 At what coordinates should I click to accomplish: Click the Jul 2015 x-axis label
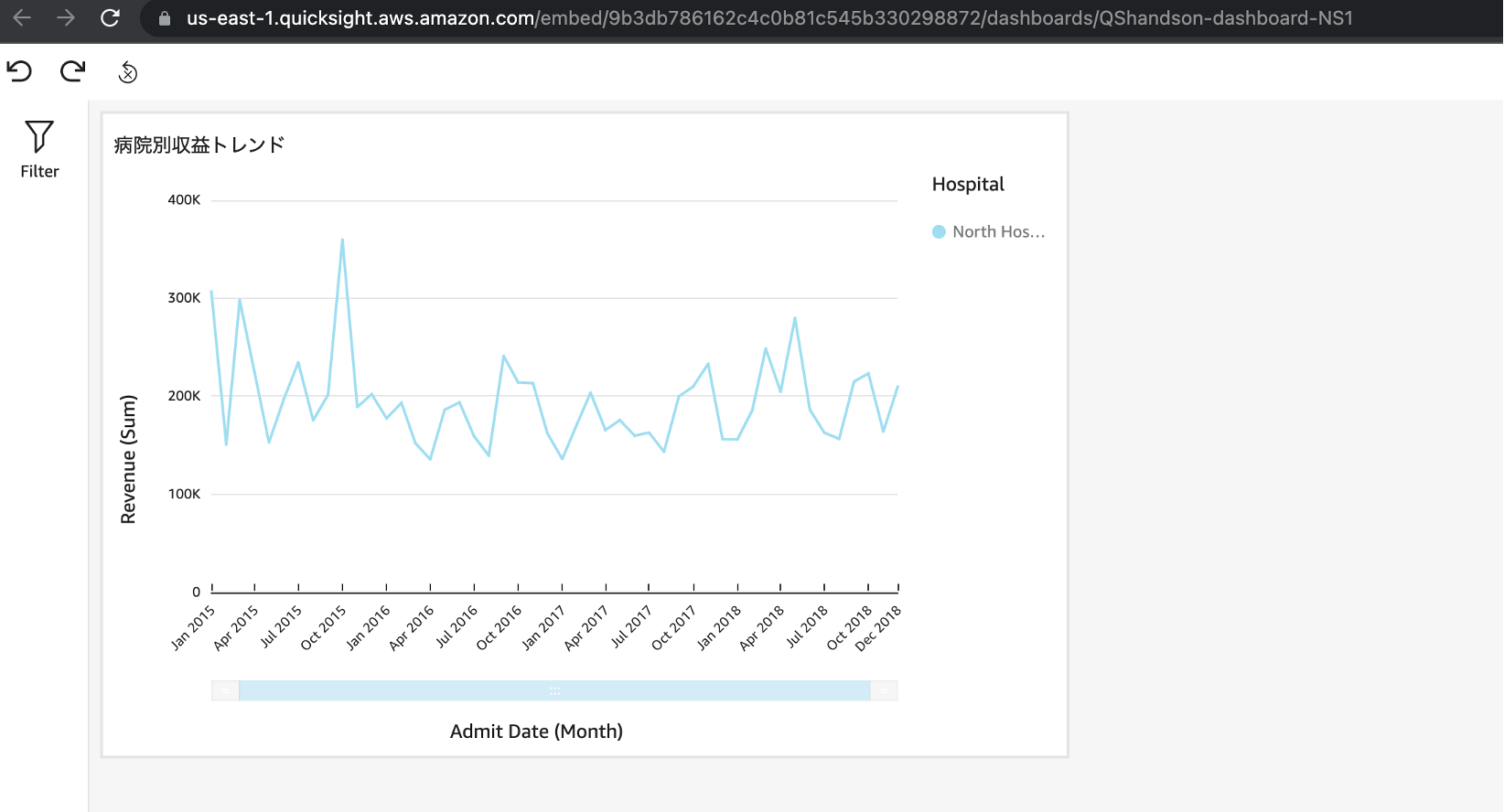coord(280,627)
